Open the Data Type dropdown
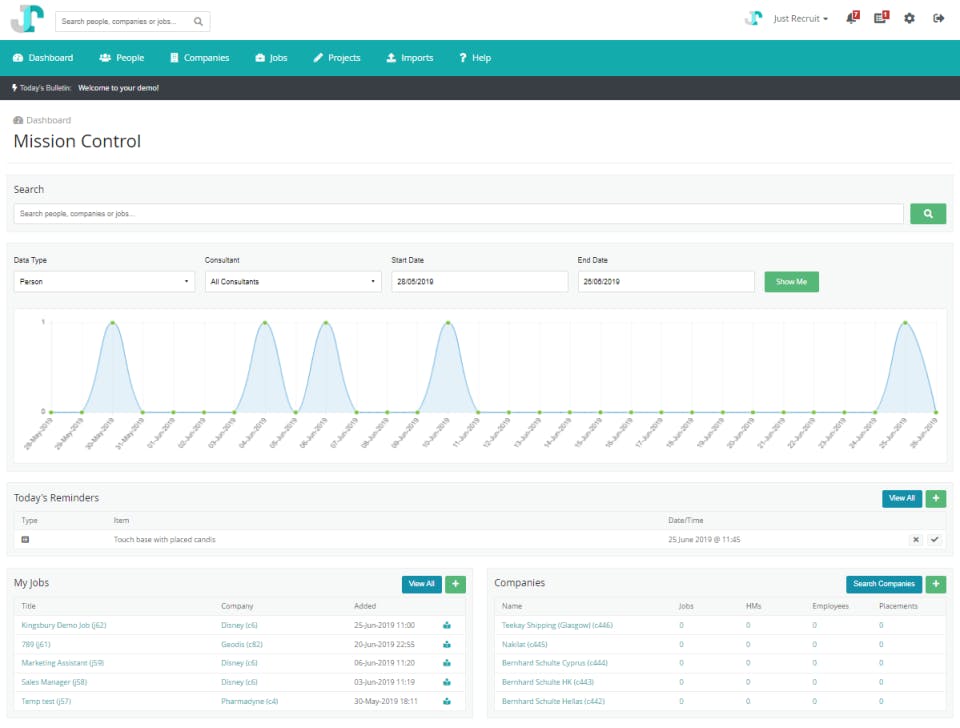960x728 pixels. pyautogui.click(x=104, y=282)
